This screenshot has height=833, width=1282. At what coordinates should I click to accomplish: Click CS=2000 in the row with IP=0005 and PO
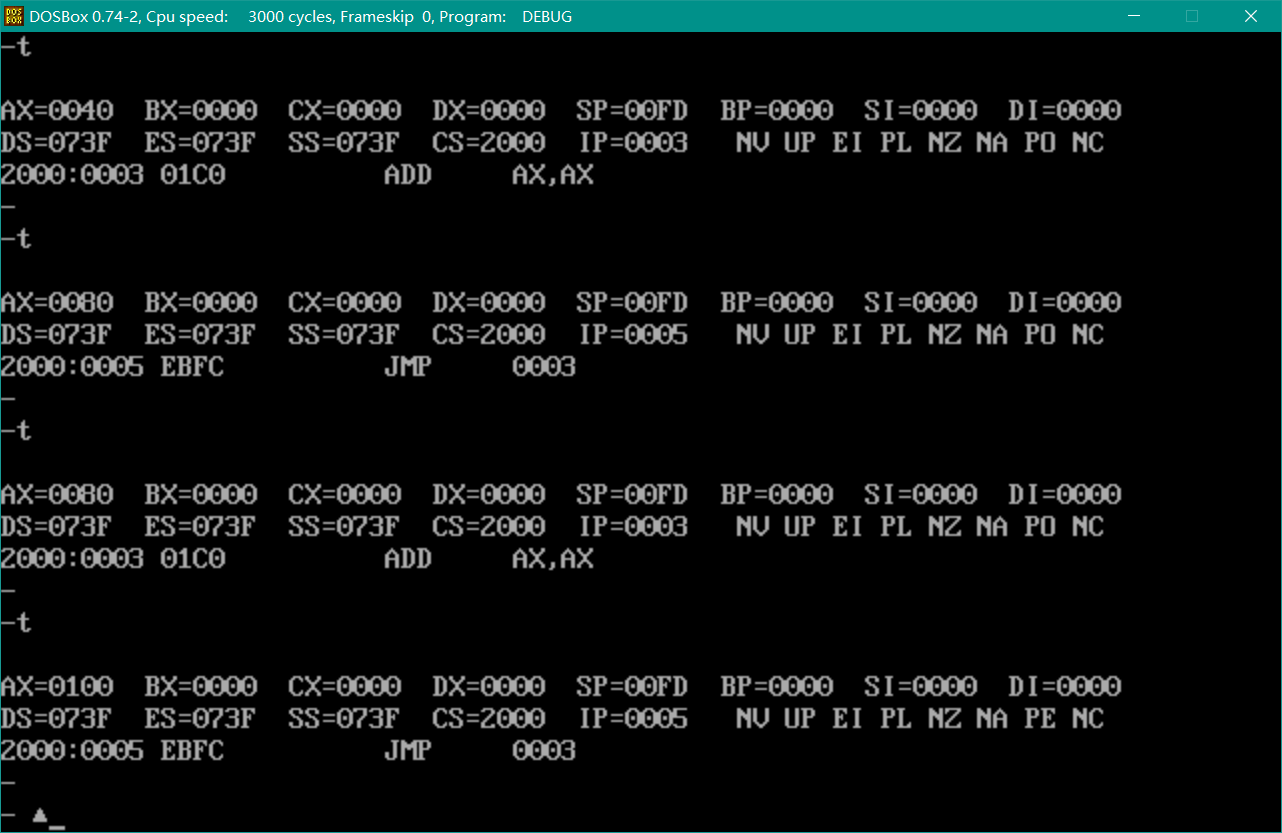point(489,334)
